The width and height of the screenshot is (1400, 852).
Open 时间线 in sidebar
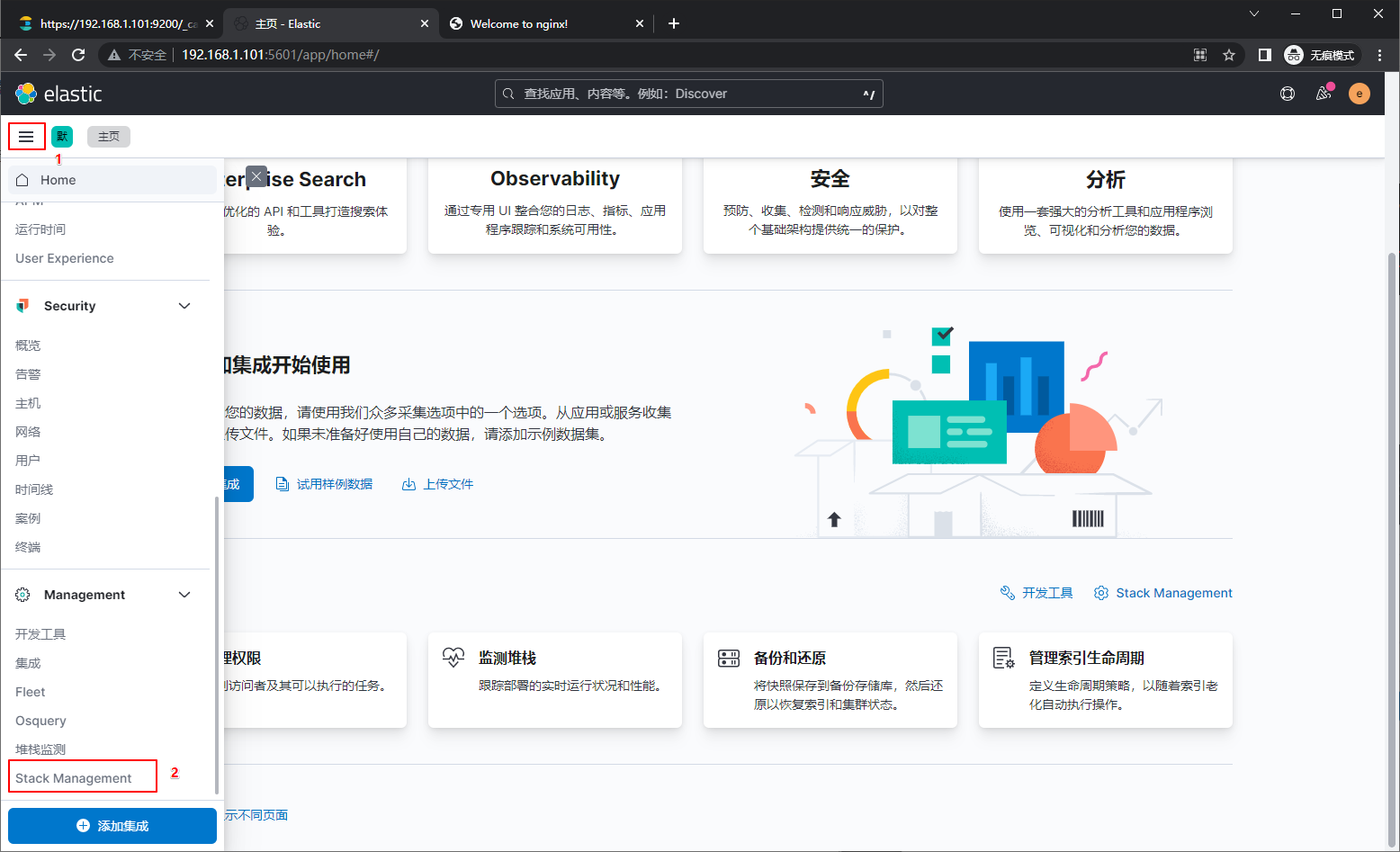coord(34,489)
